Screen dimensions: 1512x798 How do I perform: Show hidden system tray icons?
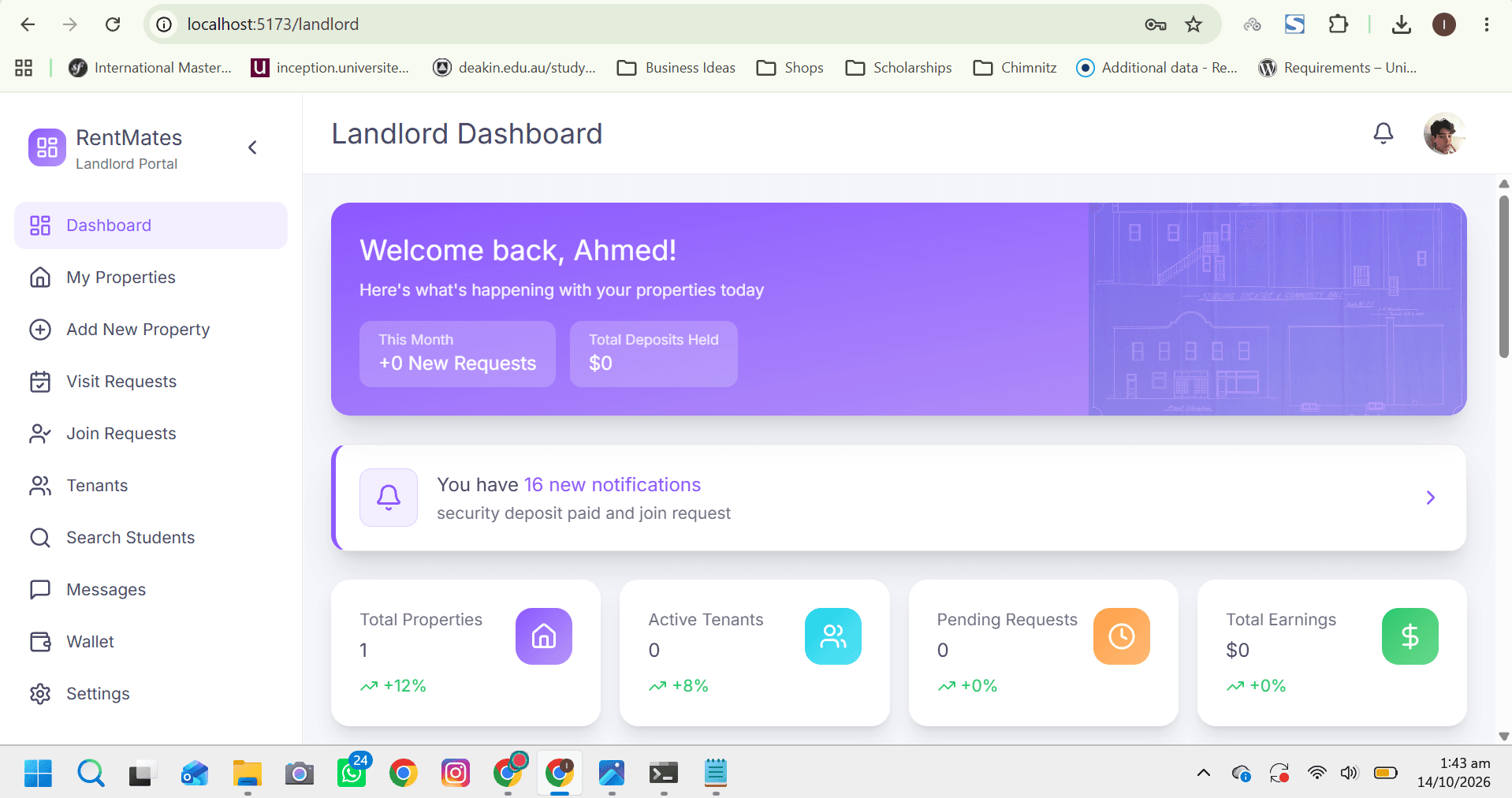coord(1204,773)
